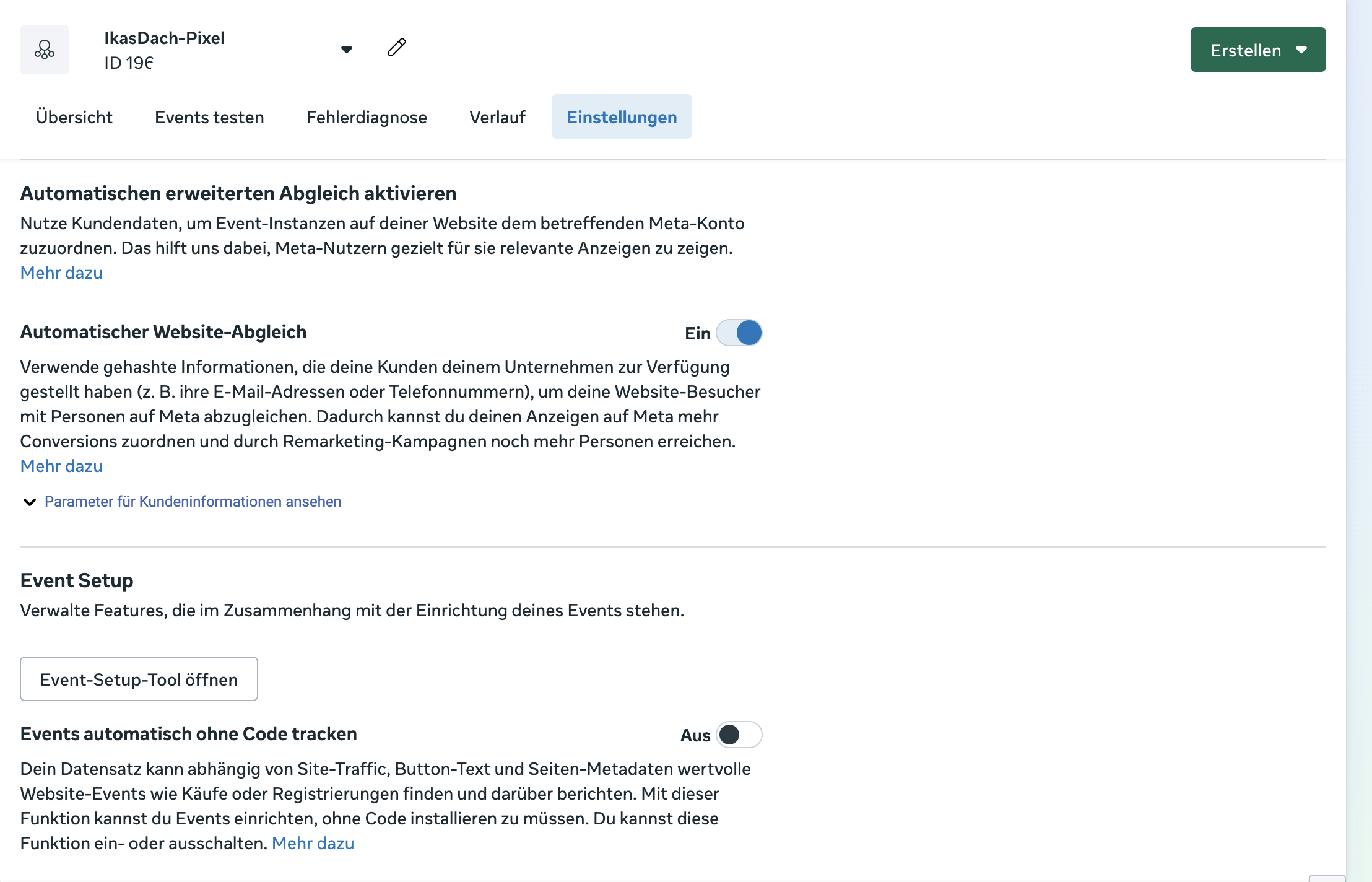Click Parameter für Kundeninformationen ansehen link text
Viewport: 1372px width, 882px height.
click(x=193, y=502)
